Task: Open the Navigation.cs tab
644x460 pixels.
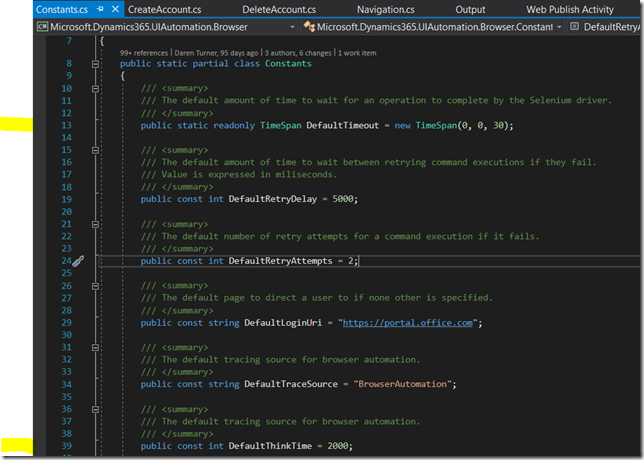Action: tap(385, 9)
